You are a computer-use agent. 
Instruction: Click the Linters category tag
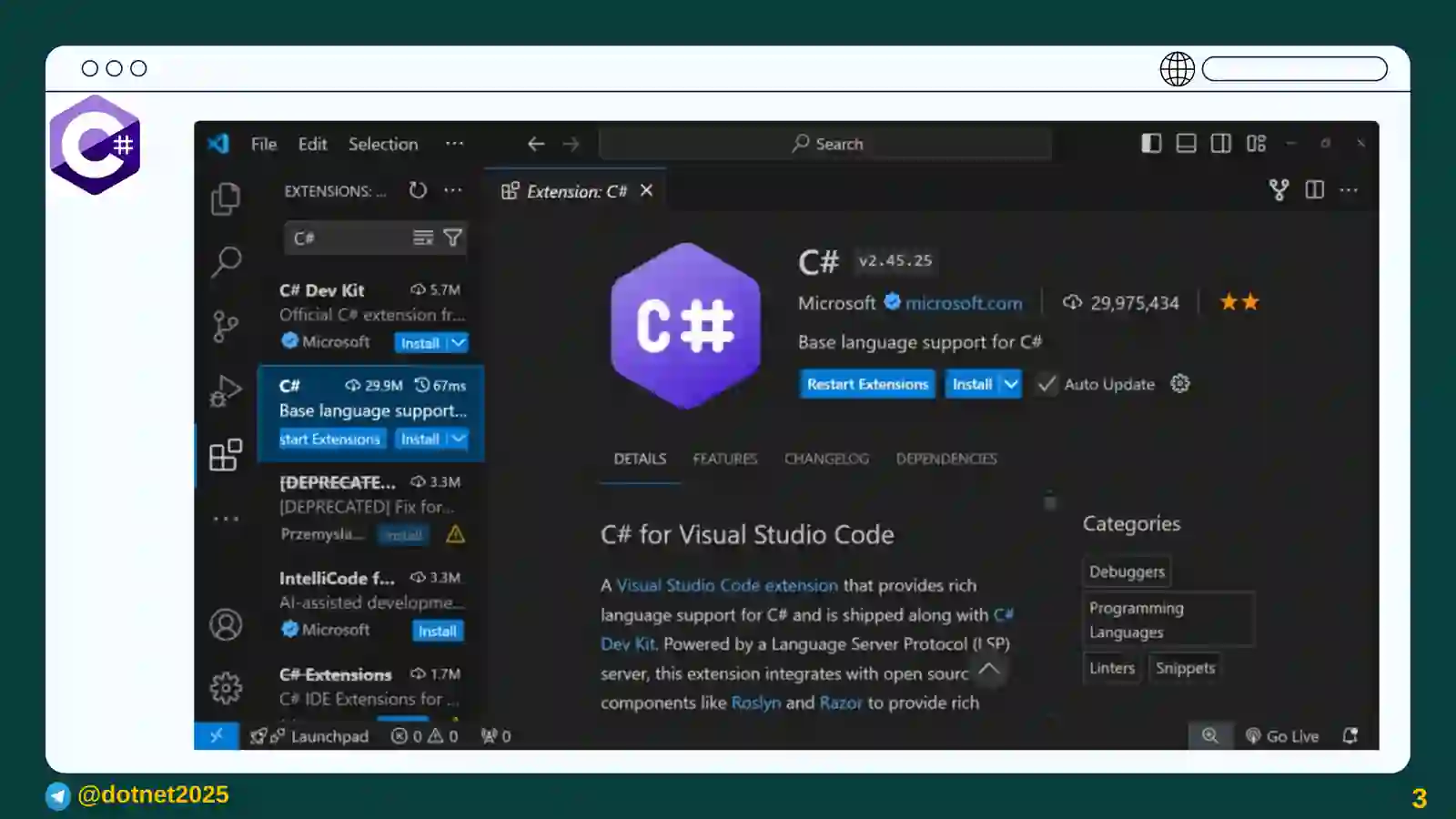1112,668
